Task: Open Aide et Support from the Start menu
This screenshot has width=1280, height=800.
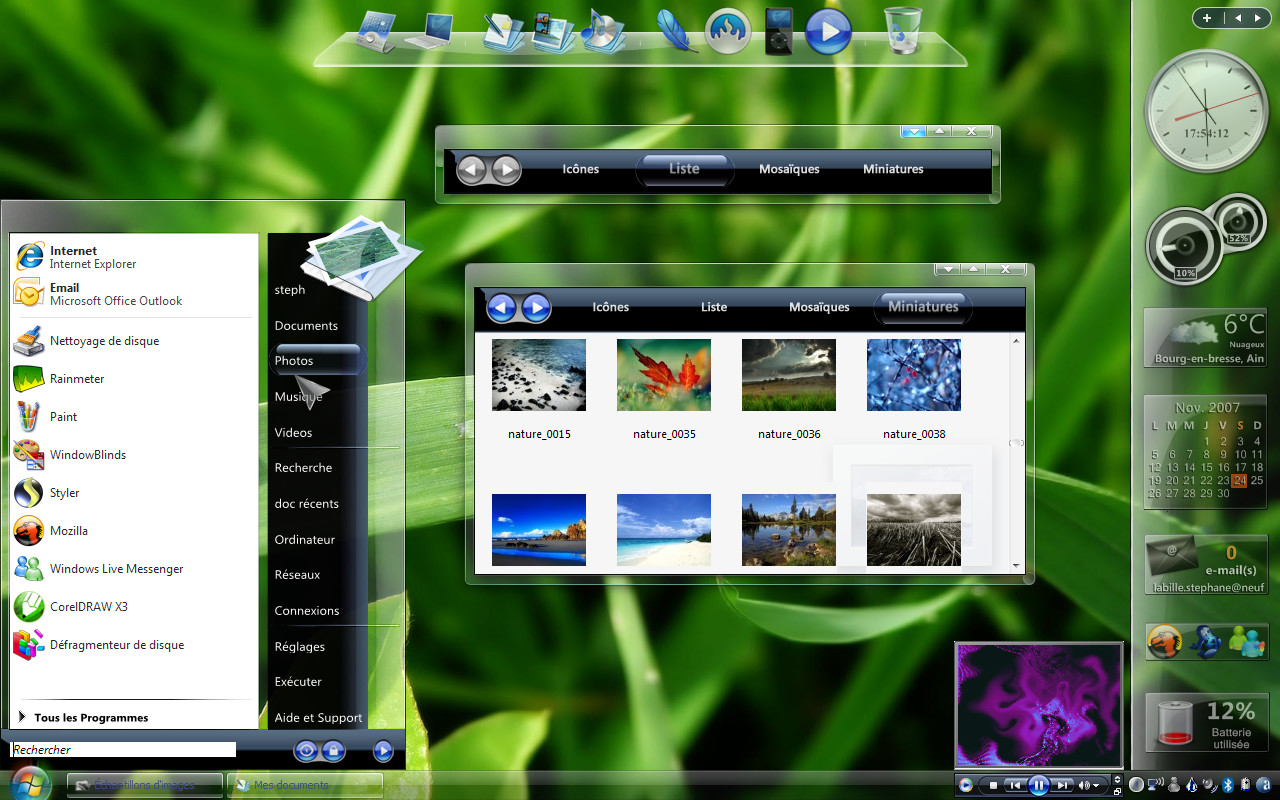Action: [x=318, y=717]
